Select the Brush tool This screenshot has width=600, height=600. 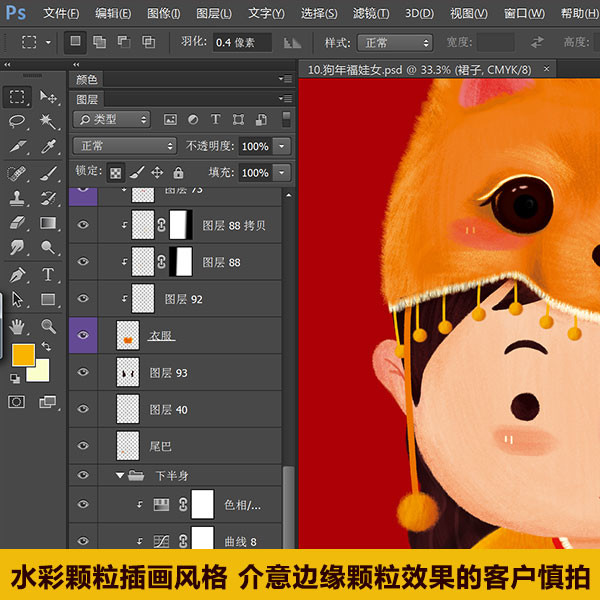(48, 173)
